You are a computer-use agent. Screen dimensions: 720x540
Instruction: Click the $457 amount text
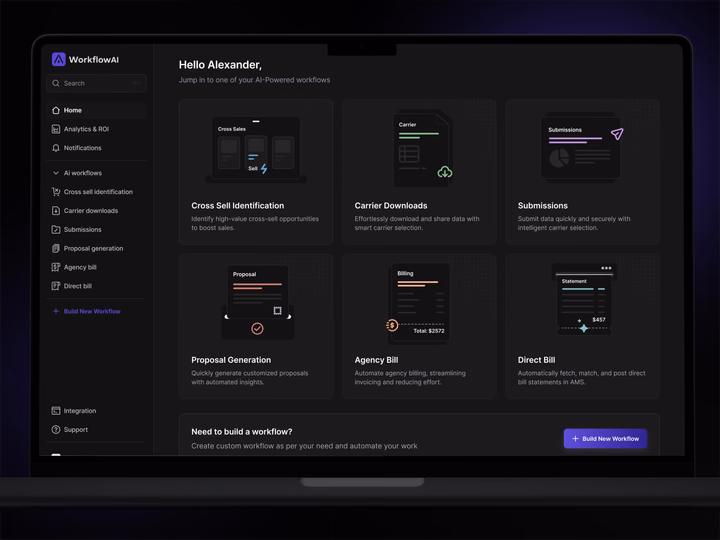point(599,320)
